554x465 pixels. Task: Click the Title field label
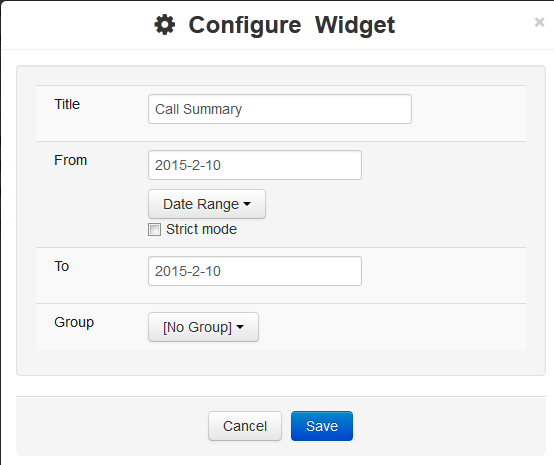tap(67, 104)
